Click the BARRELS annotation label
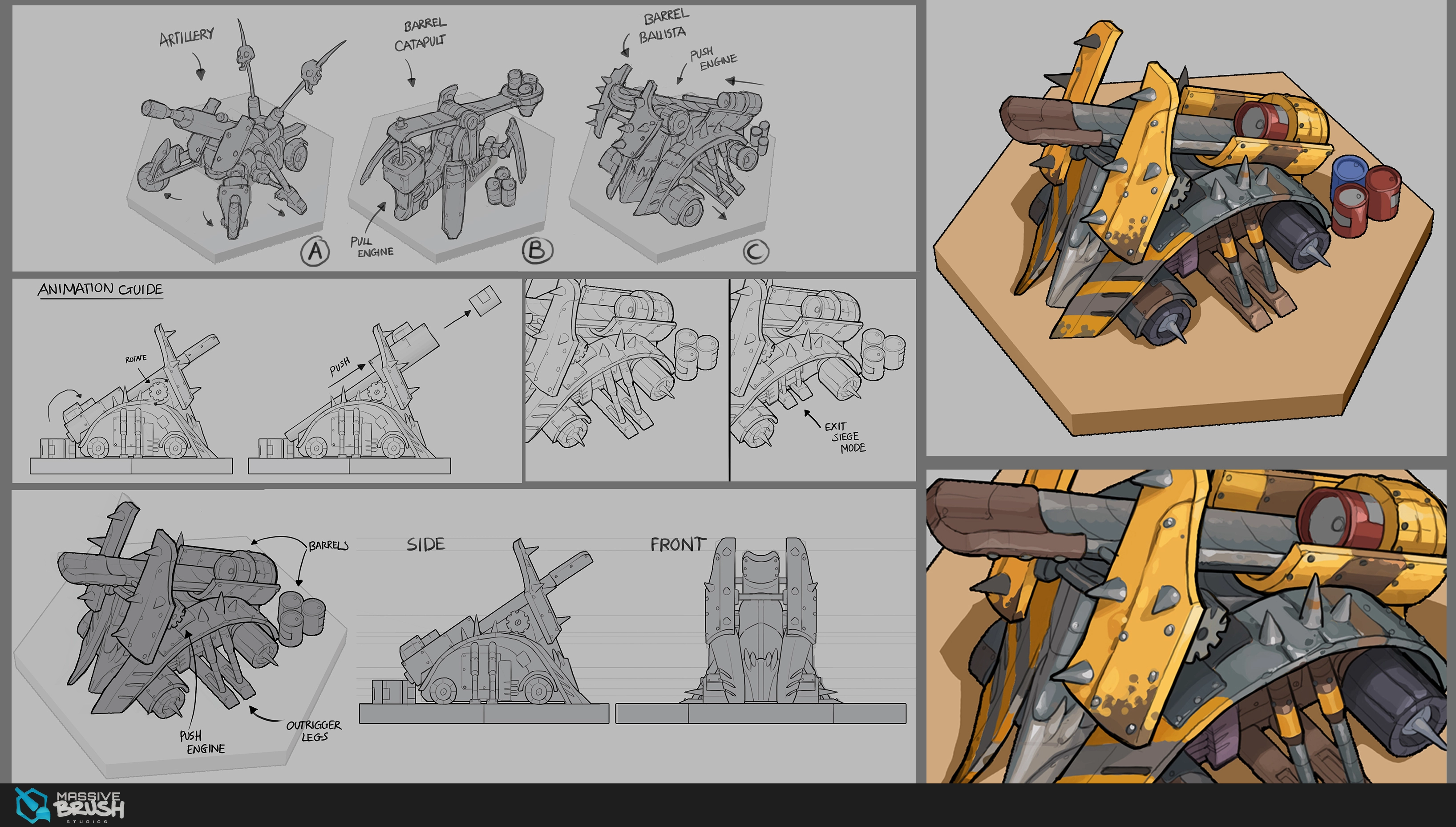The height and width of the screenshot is (827, 1456). tap(328, 545)
